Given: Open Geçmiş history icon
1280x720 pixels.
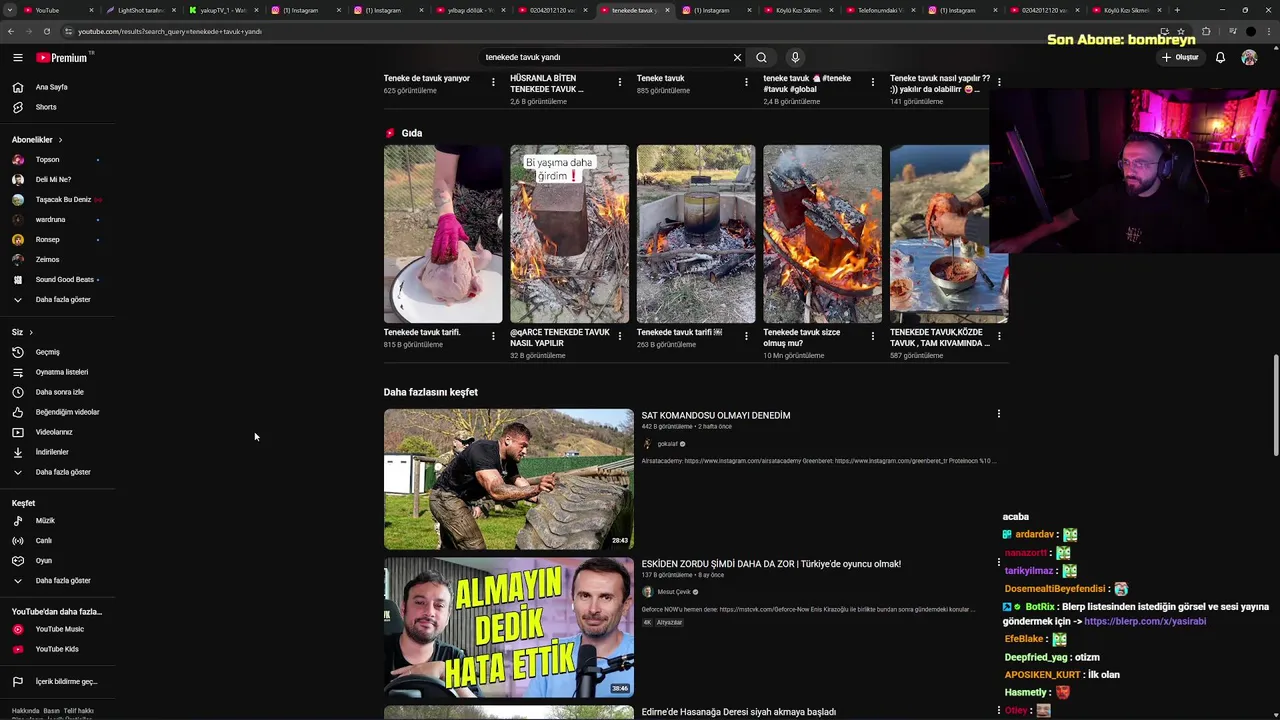Looking at the screenshot, I should [x=17, y=352].
